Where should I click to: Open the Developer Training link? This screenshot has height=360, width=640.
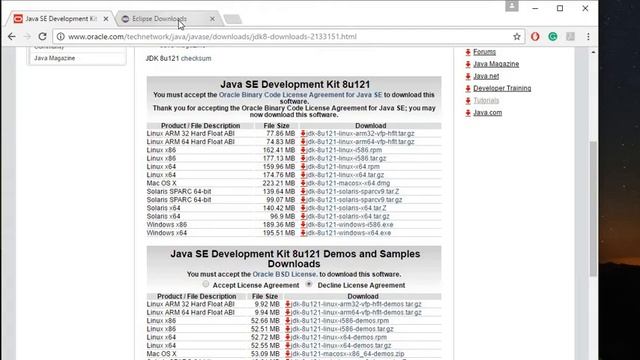502,89
